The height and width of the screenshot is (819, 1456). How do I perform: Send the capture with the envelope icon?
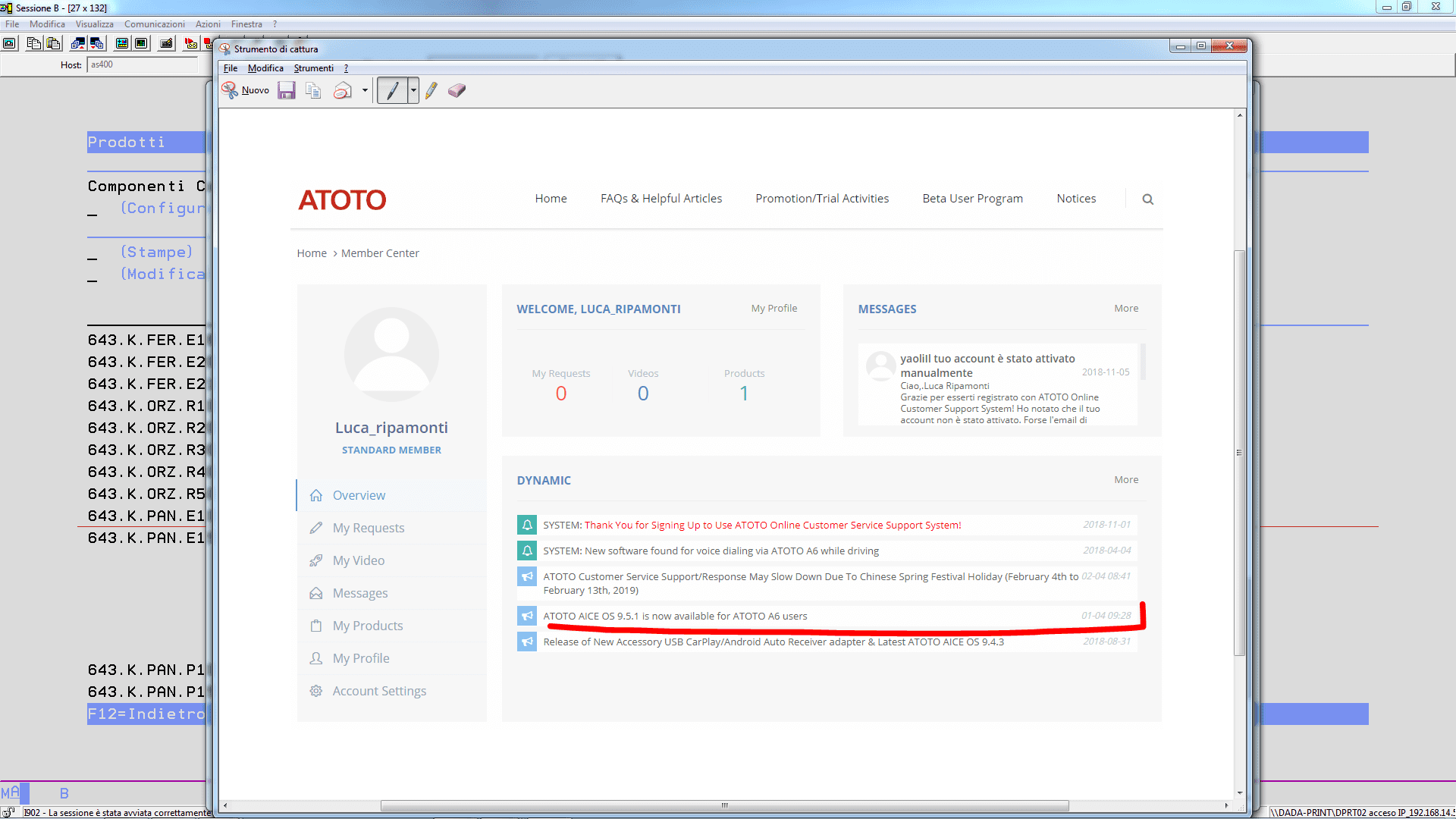click(343, 90)
